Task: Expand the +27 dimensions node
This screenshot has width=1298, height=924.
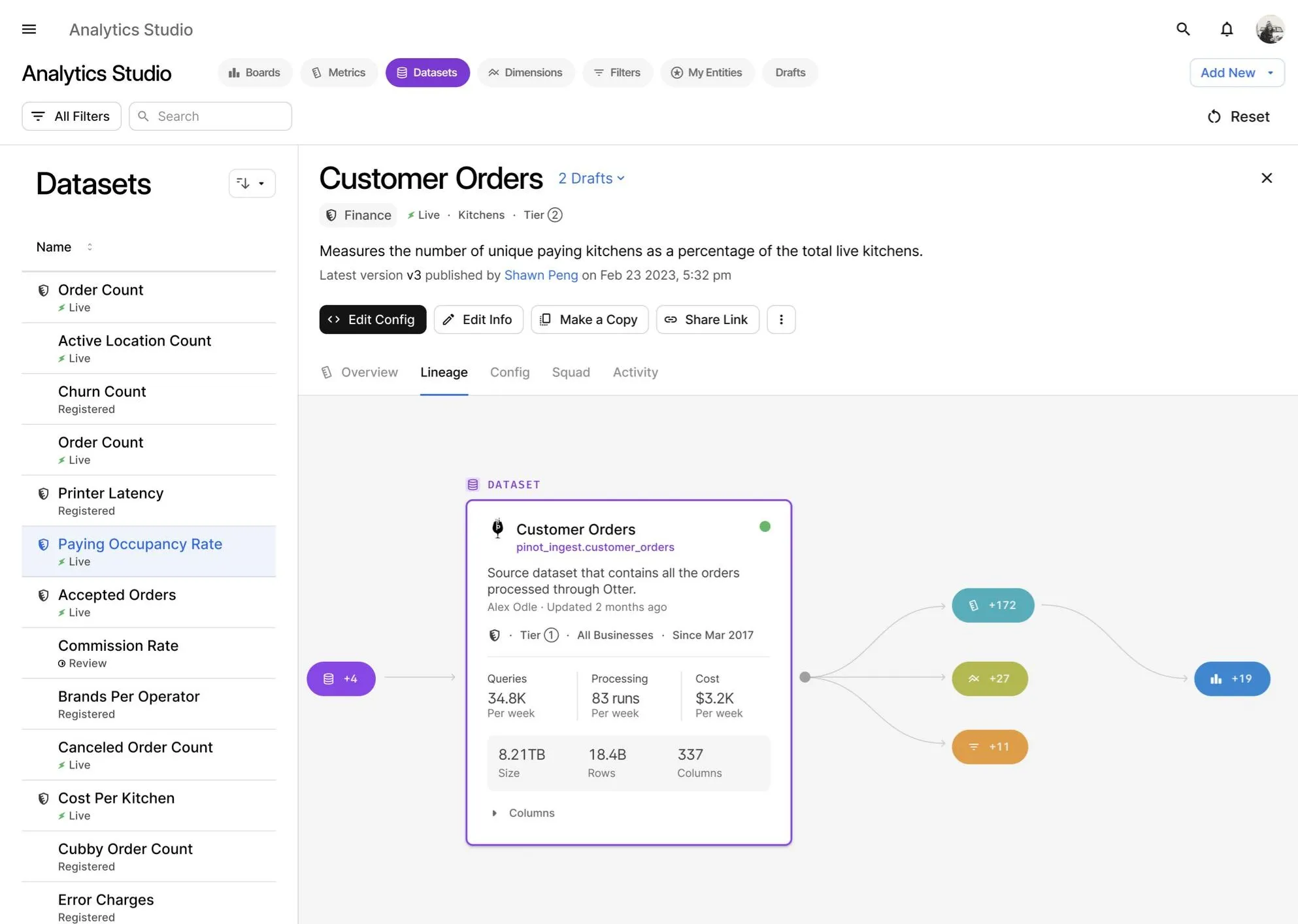Action: [990, 679]
